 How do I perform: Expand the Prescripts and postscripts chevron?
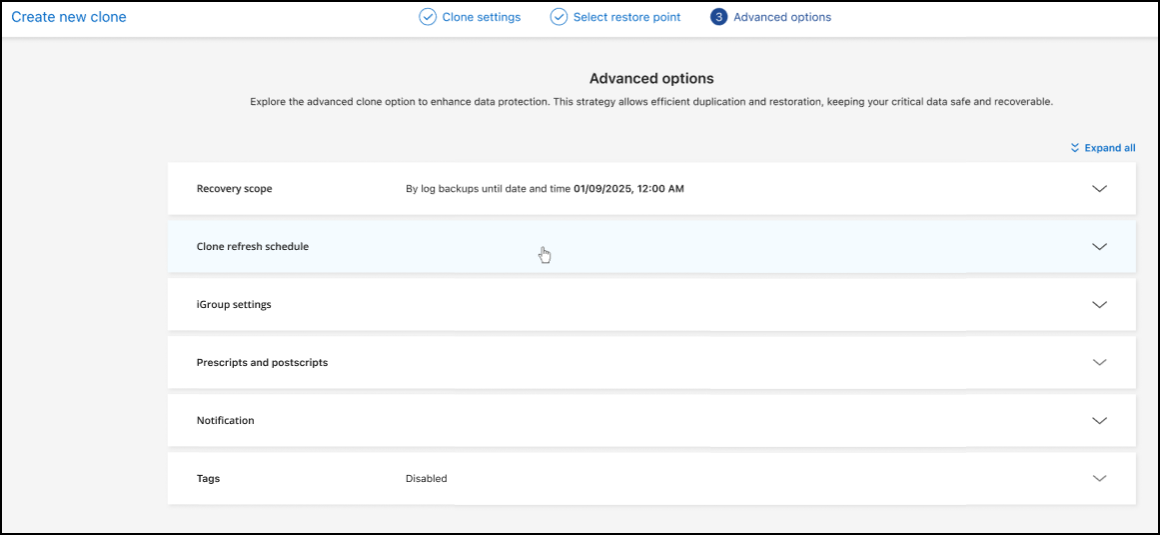coord(1100,363)
